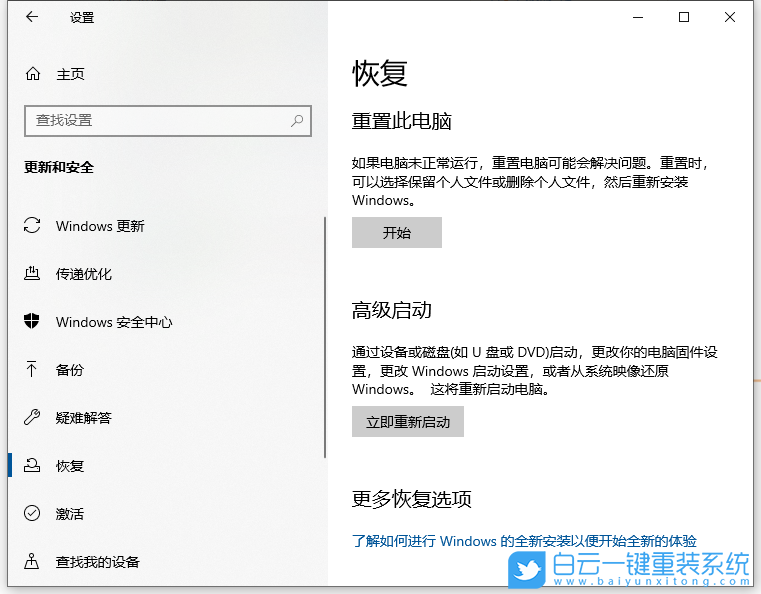Click the Windows 安全中心 shield icon
The height and width of the screenshot is (594, 761).
pyautogui.click(x=32, y=321)
